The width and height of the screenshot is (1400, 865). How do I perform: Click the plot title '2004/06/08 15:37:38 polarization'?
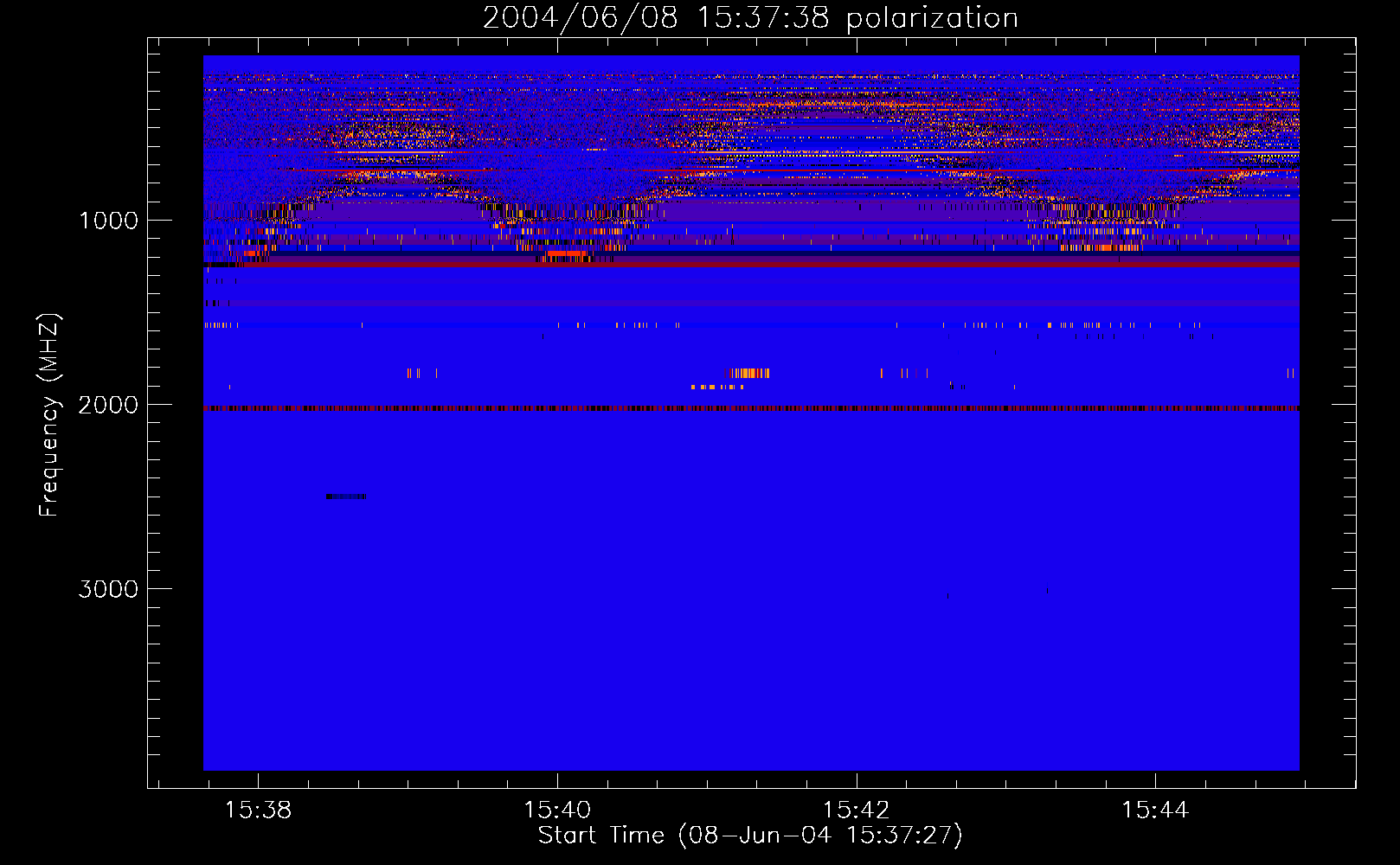(750, 17)
